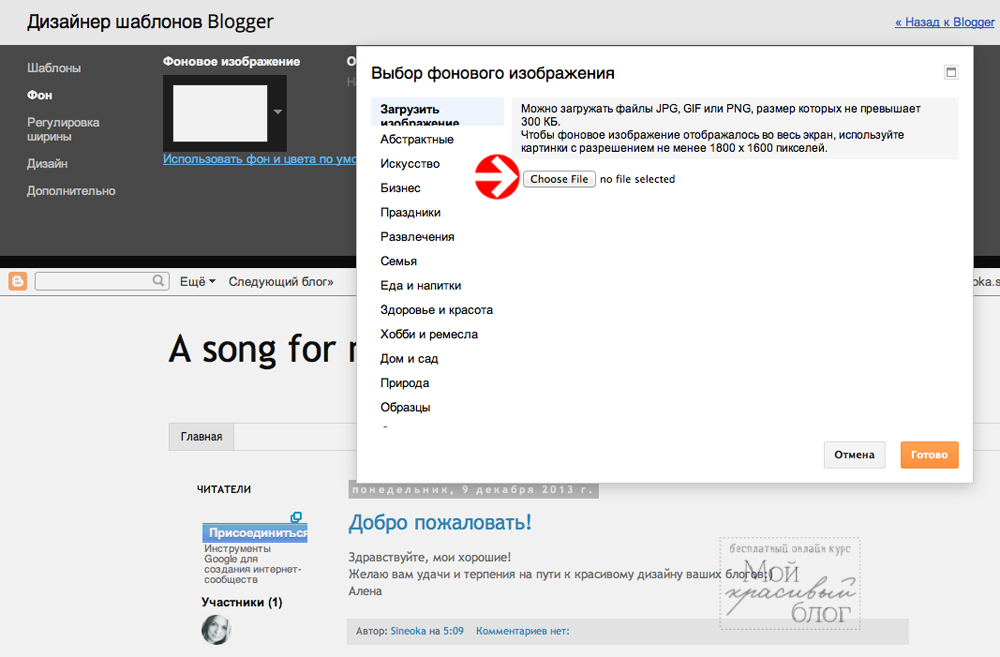Viewport: 1000px width, 657px height.
Task: Click the maximize icon of image dialog
Action: [x=951, y=72]
